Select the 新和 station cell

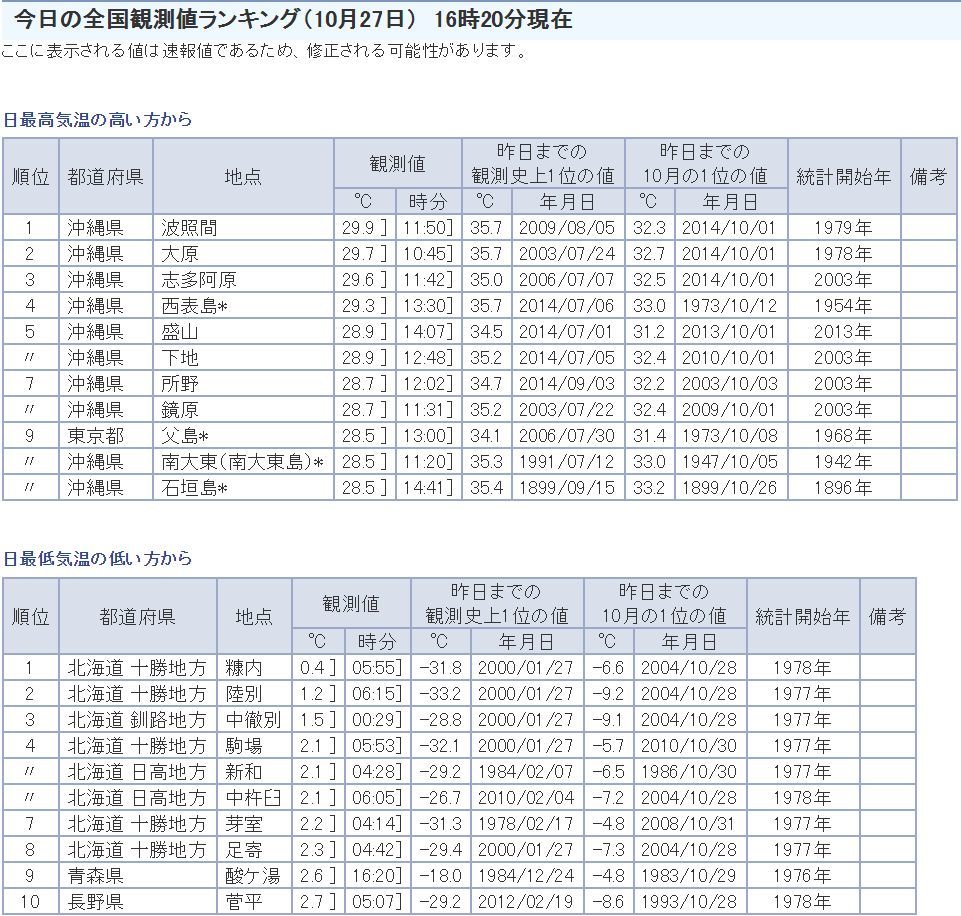(x=254, y=772)
